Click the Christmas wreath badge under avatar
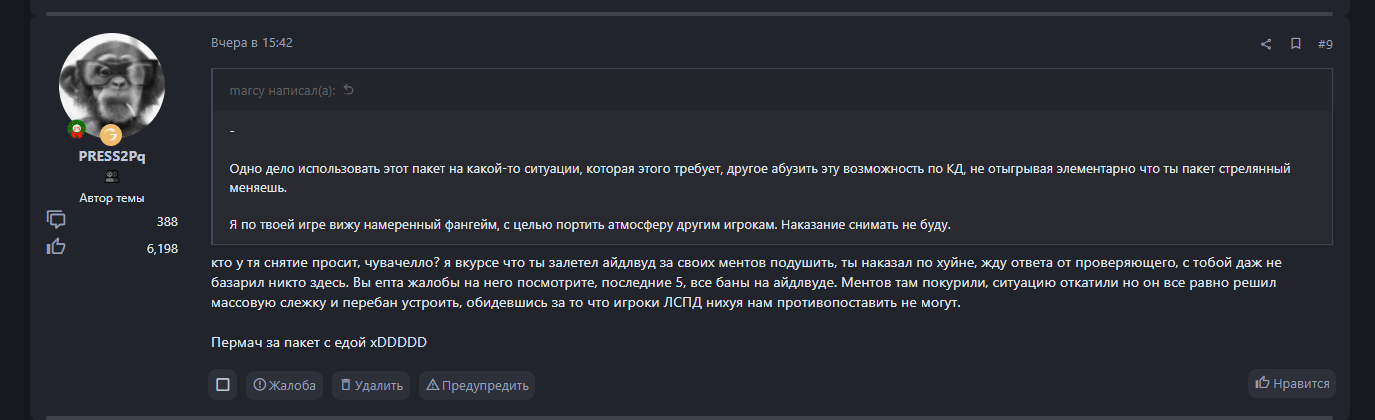The image size is (1375, 420). tap(76, 129)
